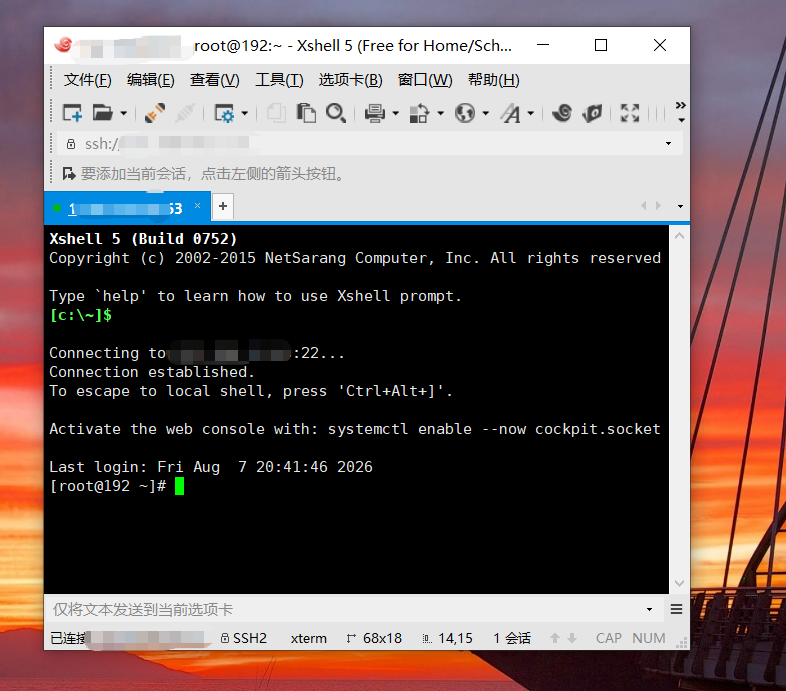This screenshot has width=786, height=691.
Task: Close the session tab with X
Action: 198,206
